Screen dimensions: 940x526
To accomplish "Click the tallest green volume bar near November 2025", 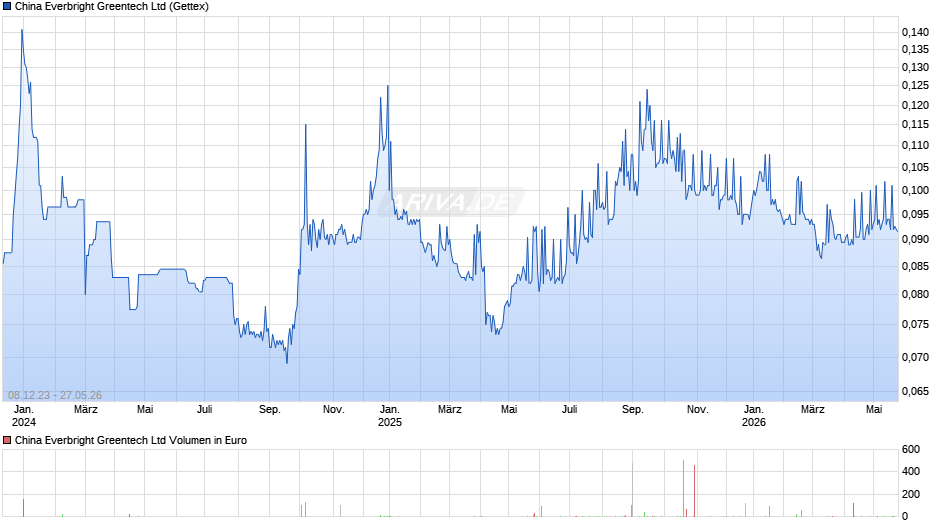I will [x=683, y=488].
